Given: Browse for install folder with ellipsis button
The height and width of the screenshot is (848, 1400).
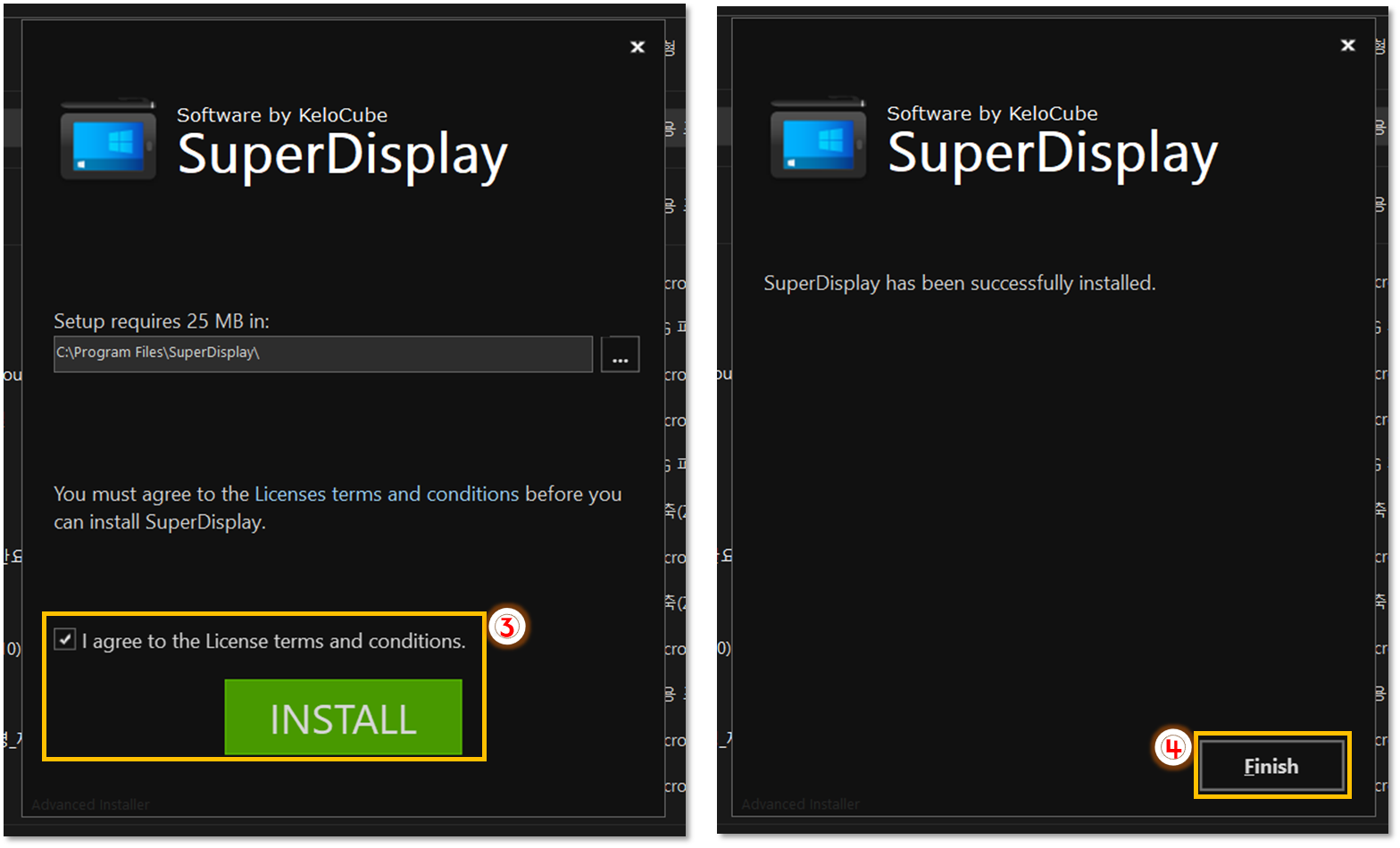Looking at the screenshot, I should [x=620, y=354].
